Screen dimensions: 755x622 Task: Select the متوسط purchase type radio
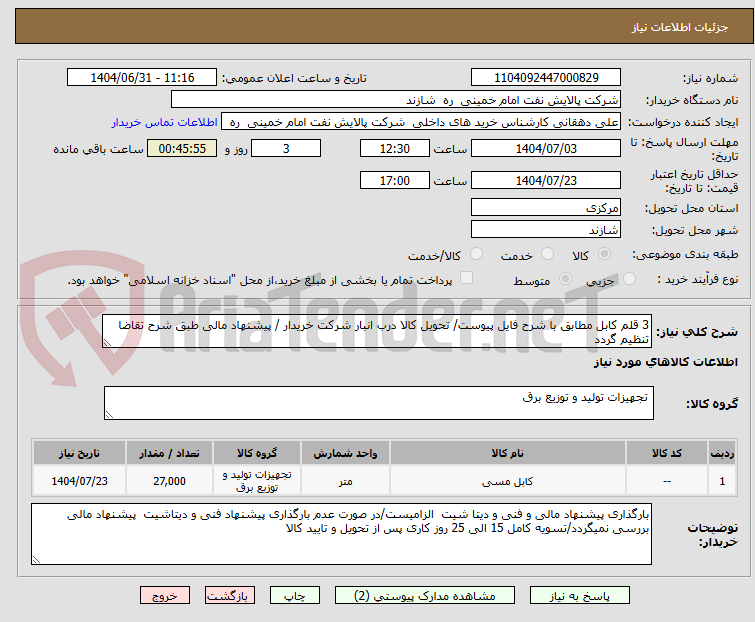click(565, 279)
